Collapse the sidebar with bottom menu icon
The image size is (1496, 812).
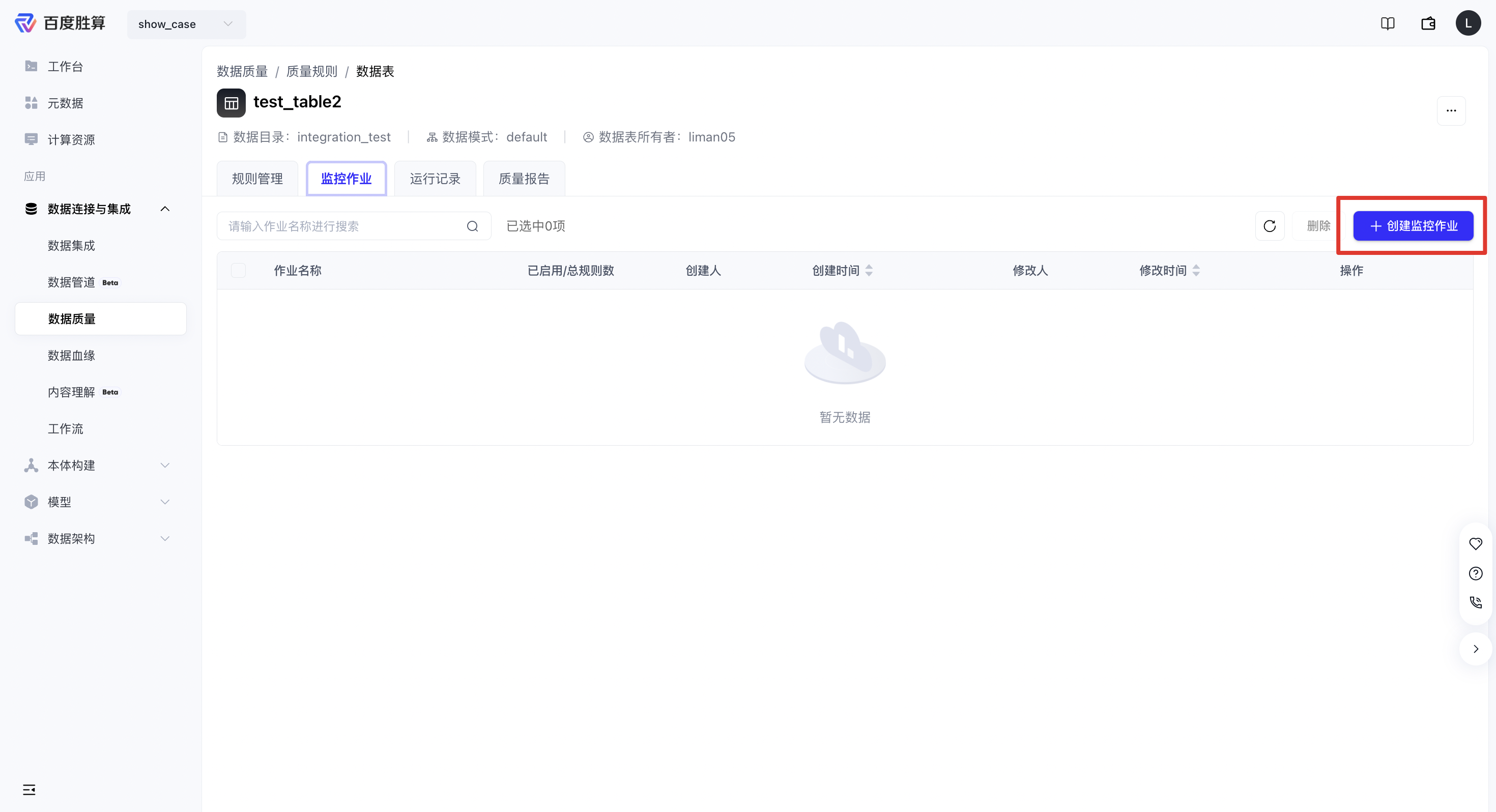click(x=29, y=789)
